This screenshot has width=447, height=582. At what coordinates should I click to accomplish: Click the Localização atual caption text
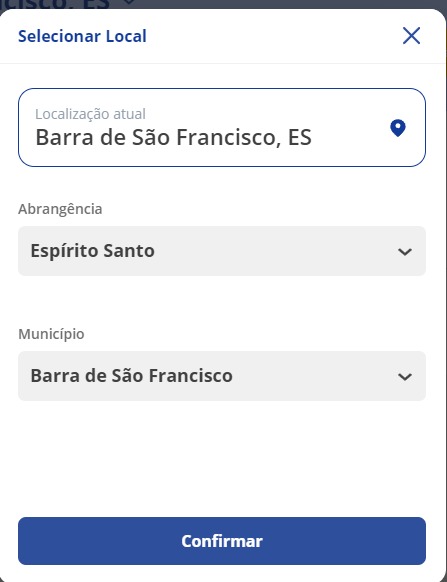point(90,114)
